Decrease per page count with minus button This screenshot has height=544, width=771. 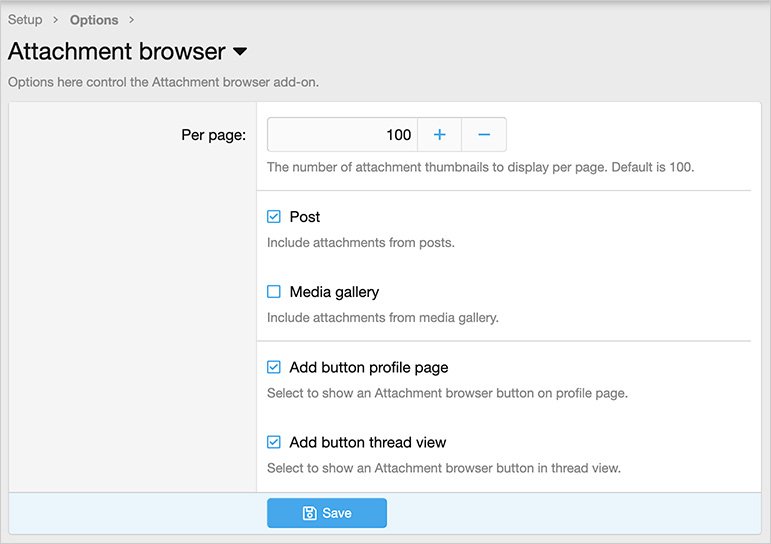click(x=484, y=135)
